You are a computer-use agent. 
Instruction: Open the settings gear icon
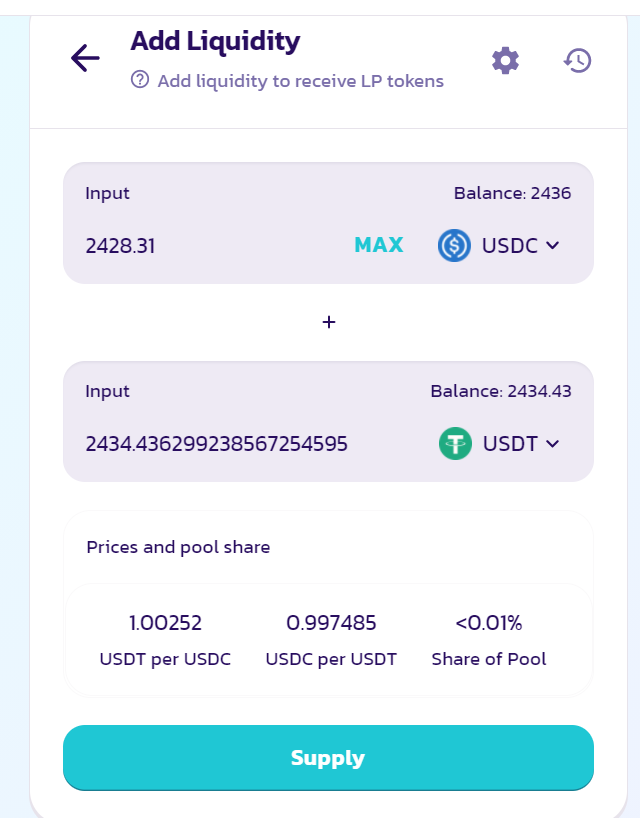click(506, 60)
